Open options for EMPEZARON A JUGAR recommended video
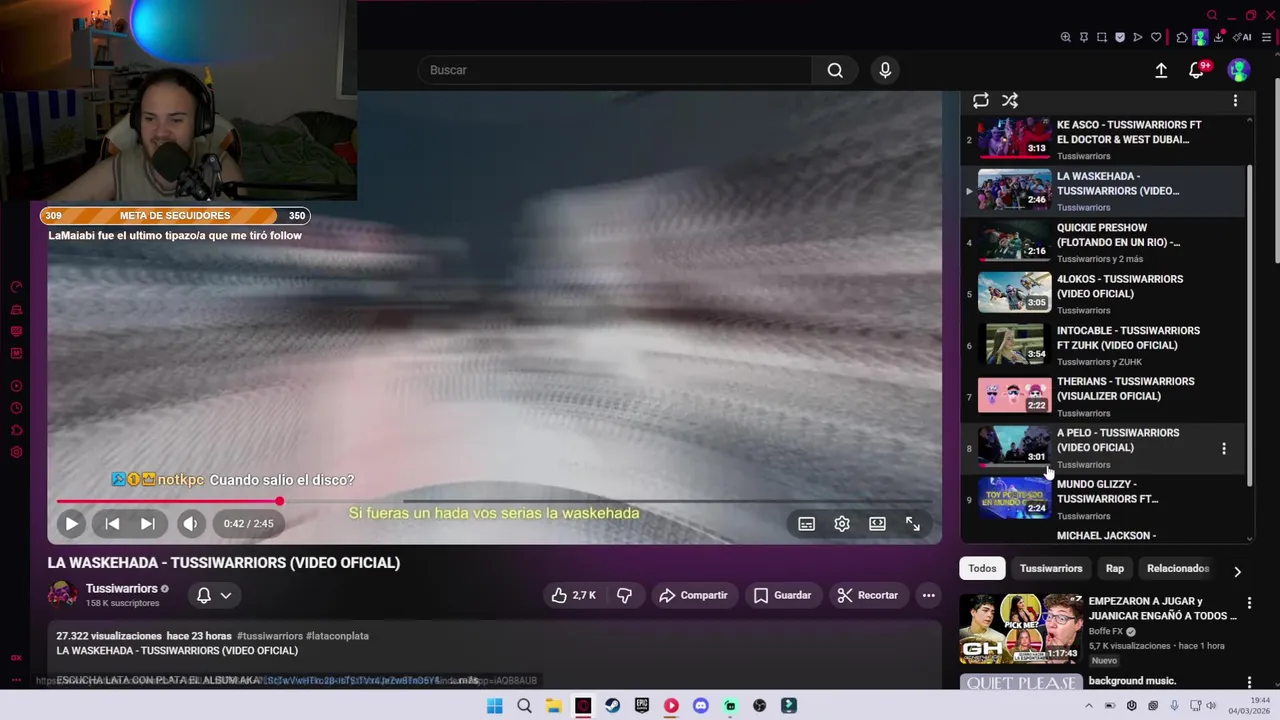 [1249, 603]
